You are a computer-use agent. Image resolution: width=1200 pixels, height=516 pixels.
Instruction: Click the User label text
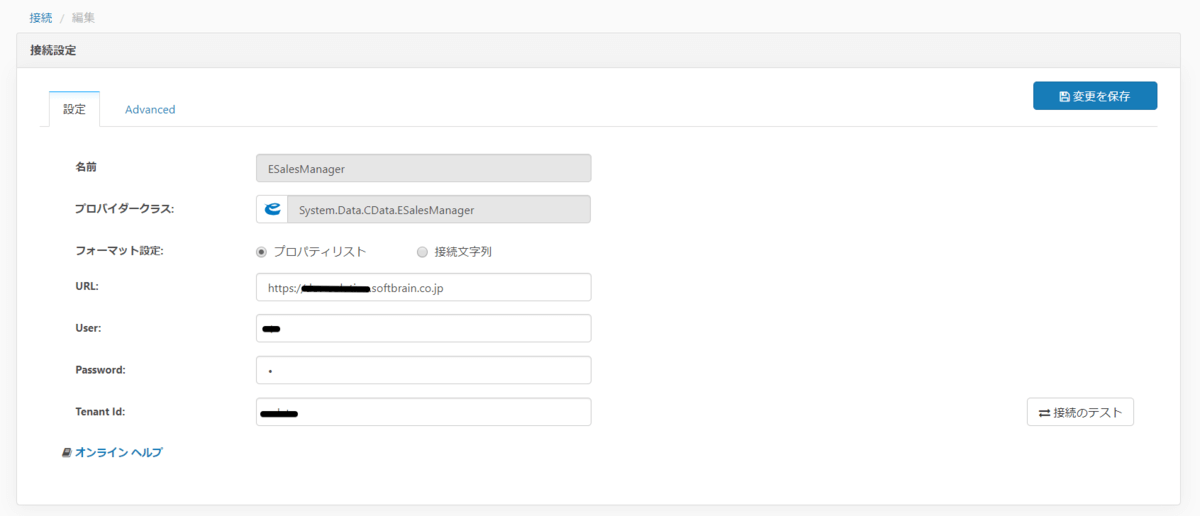tap(89, 328)
